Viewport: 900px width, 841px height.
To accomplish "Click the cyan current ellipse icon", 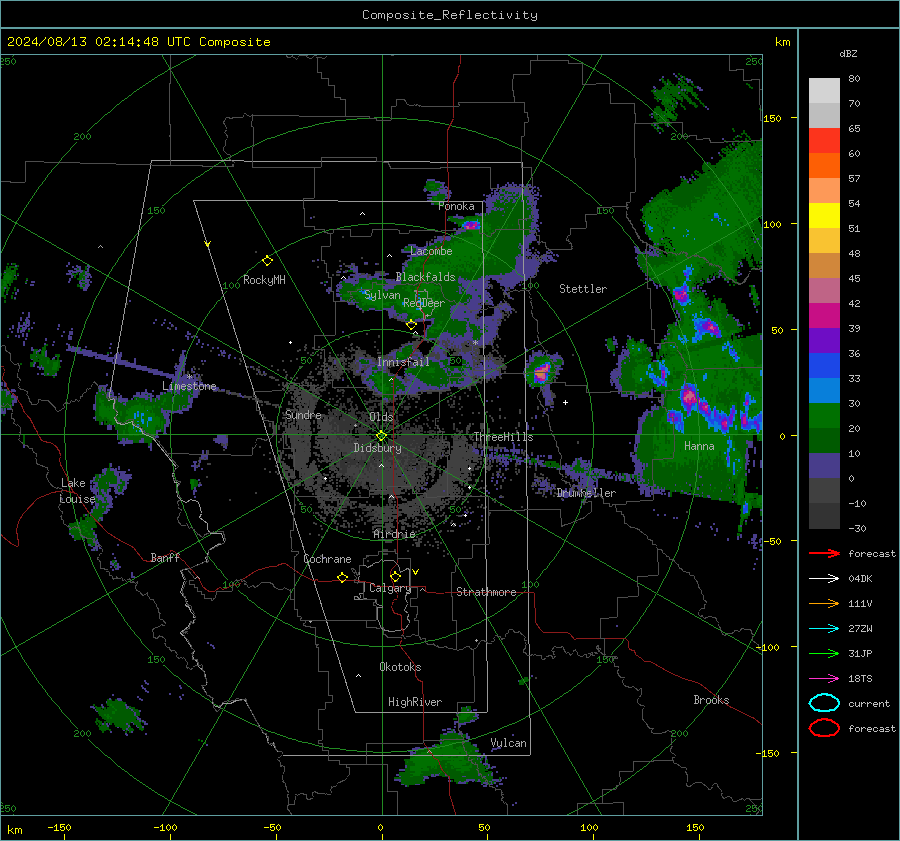I will pyautogui.click(x=824, y=703).
